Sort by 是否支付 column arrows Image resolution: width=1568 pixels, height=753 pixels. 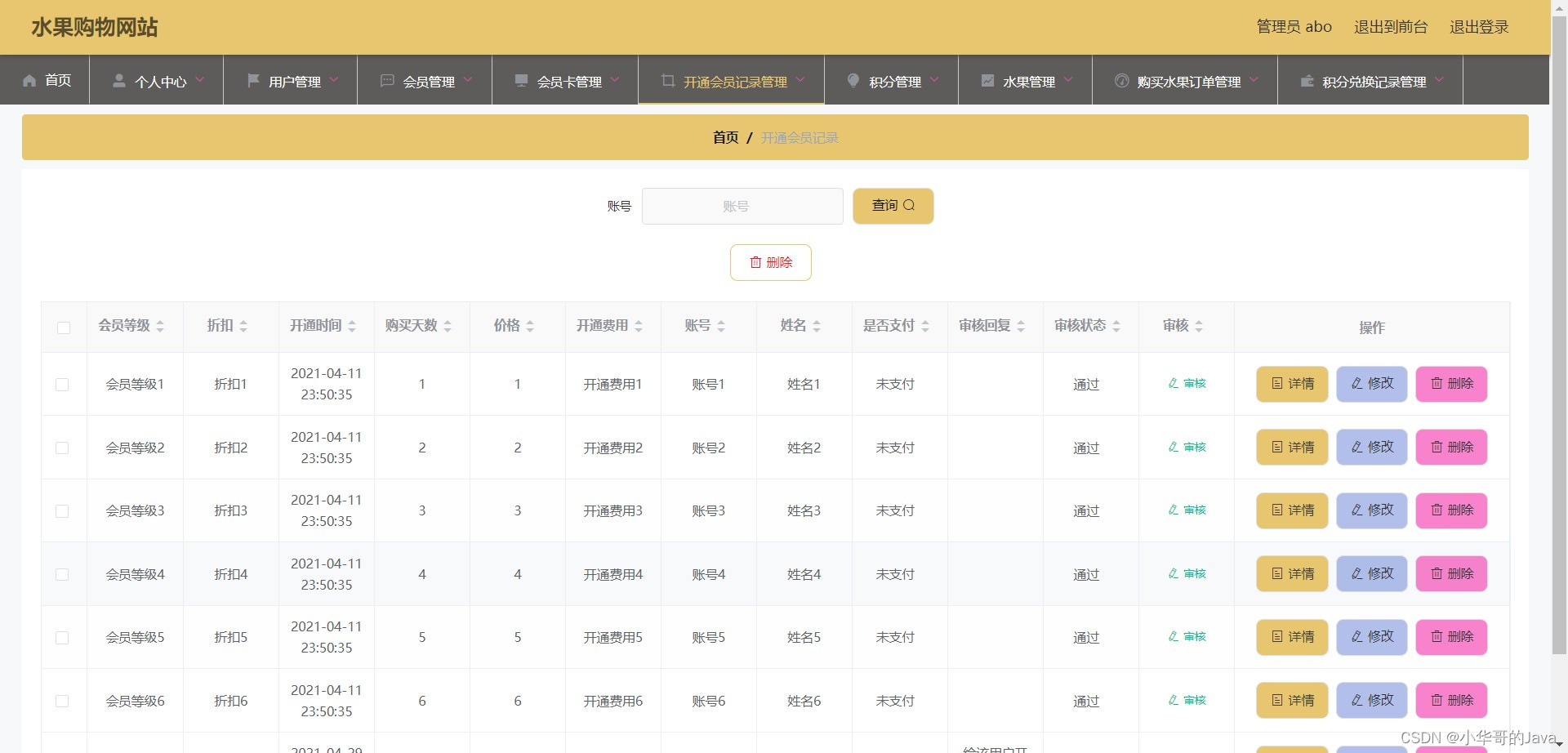tap(925, 326)
